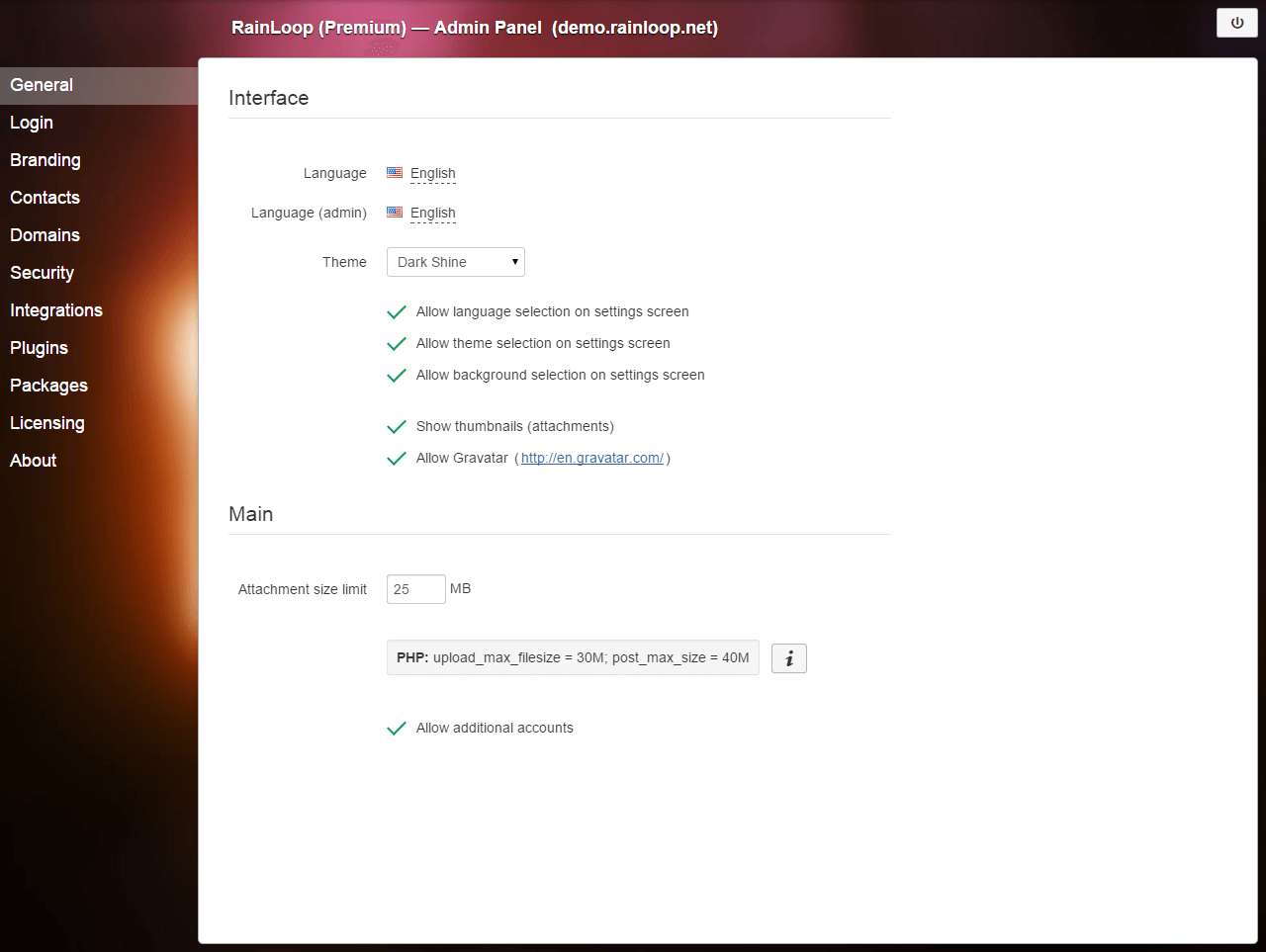Click the PHP info icon button
The height and width of the screenshot is (952, 1266).
pos(788,658)
